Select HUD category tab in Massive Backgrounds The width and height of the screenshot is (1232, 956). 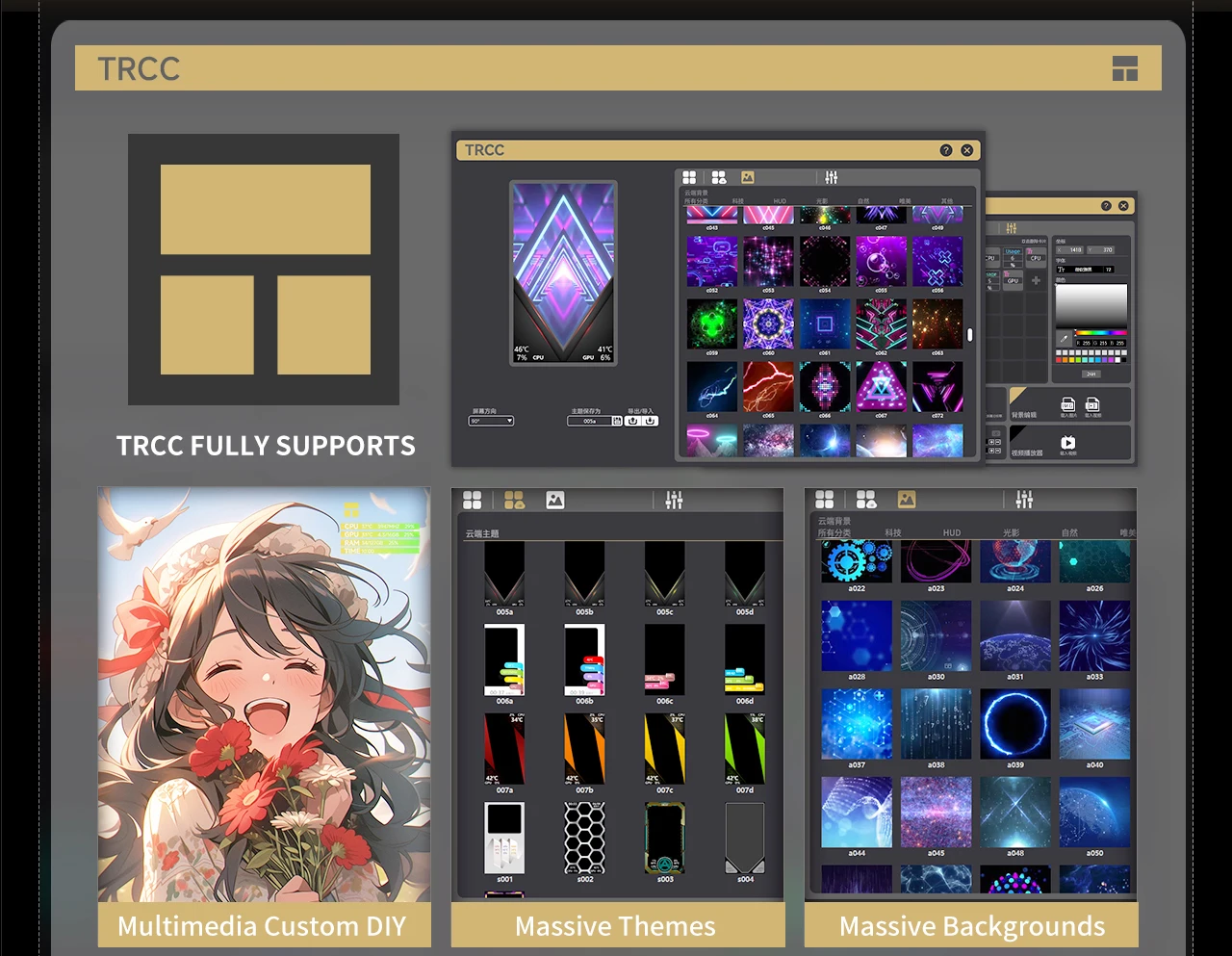click(951, 532)
